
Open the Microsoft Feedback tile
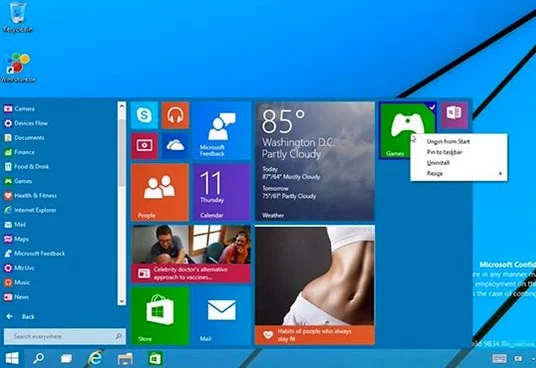tap(222, 130)
